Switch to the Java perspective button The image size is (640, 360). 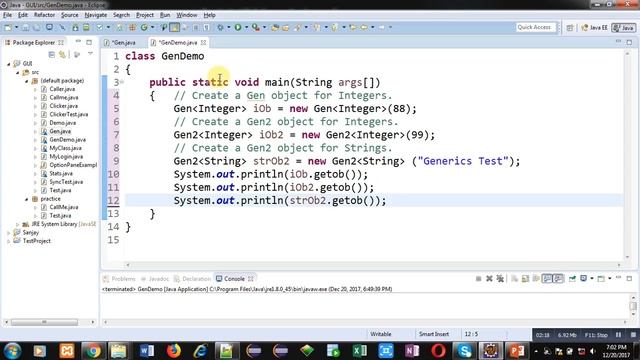[x=624, y=27]
